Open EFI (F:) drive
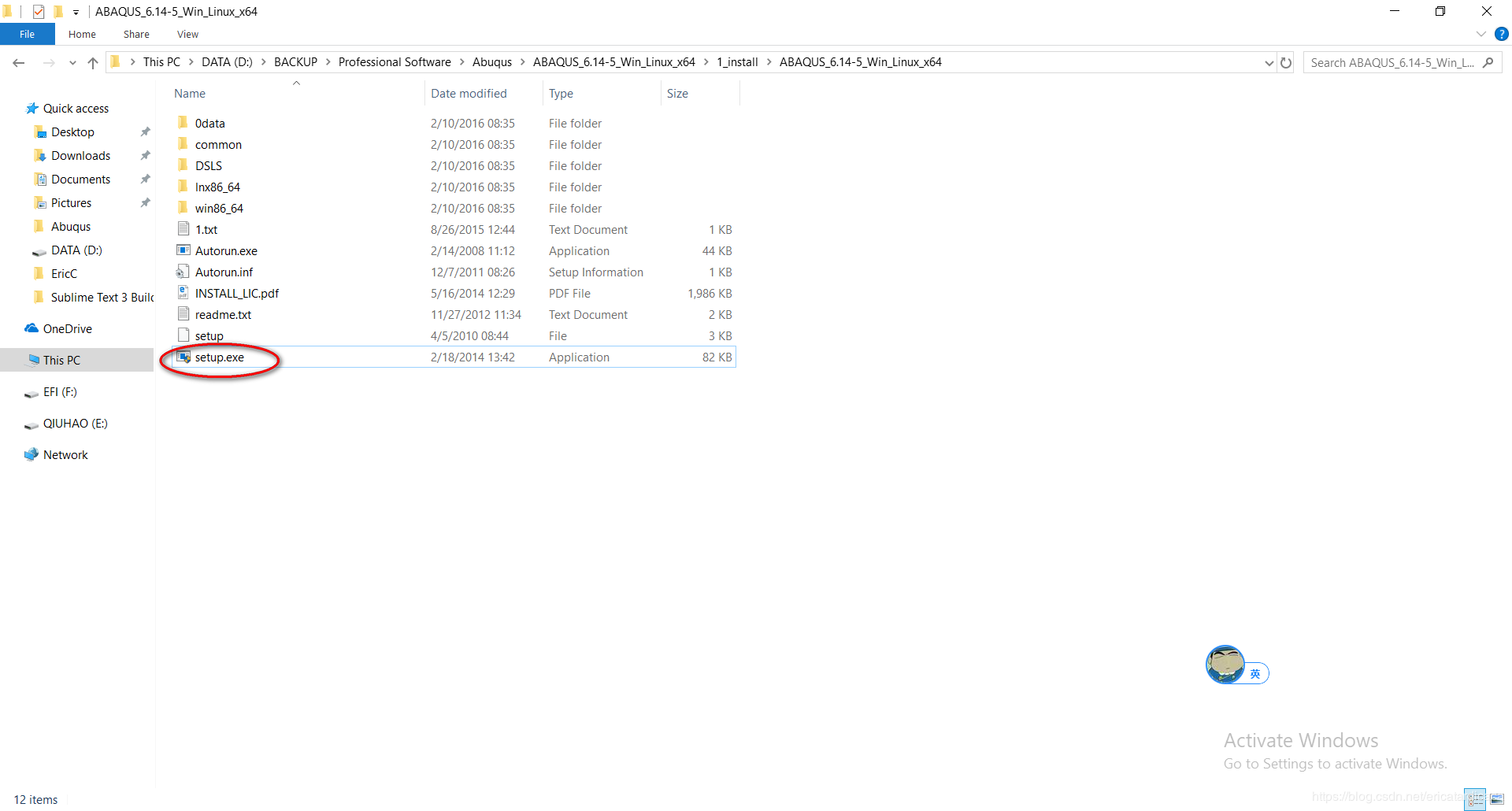Screen dimensions: 1512x811 pyautogui.click(x=60, y=391)
